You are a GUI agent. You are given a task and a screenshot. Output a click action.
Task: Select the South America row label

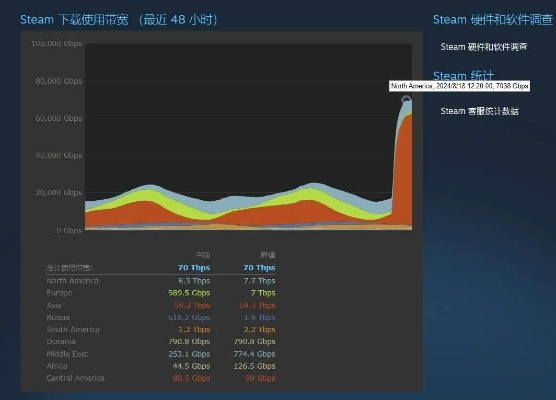(x=73, y=329)
